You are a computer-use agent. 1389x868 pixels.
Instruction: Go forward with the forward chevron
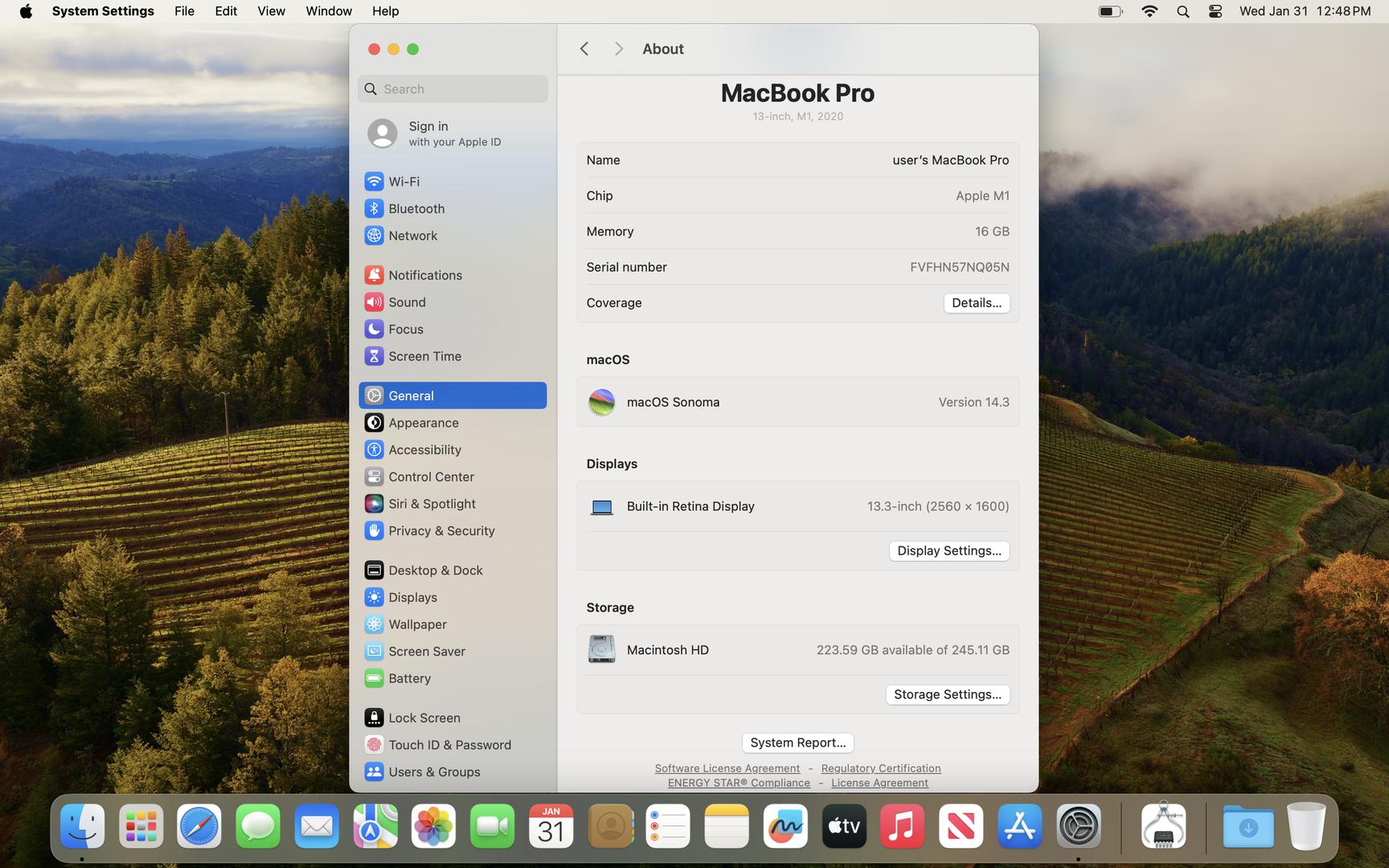point(618,49)
